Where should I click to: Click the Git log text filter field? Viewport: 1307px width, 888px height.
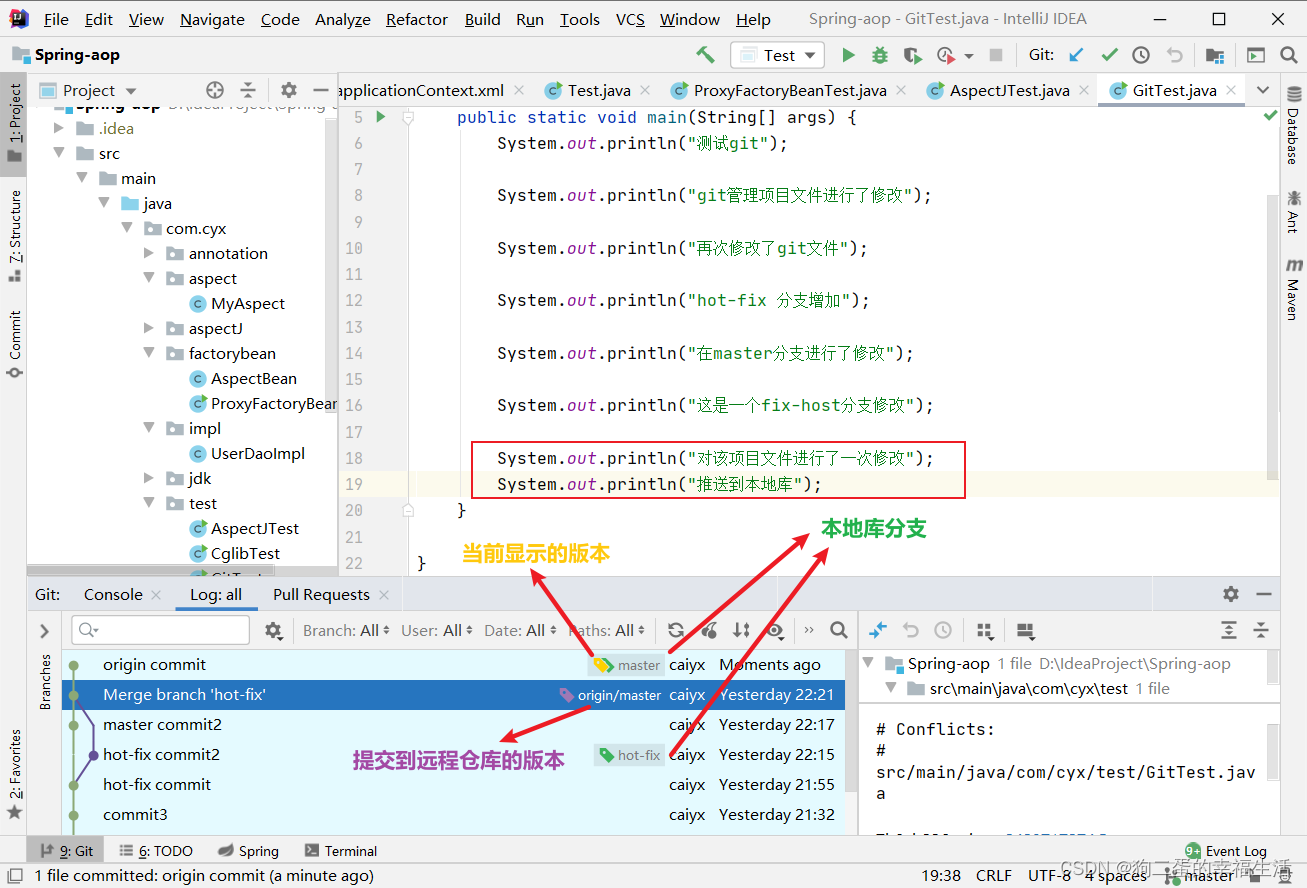pyautogui.click(x=161, y=630)
